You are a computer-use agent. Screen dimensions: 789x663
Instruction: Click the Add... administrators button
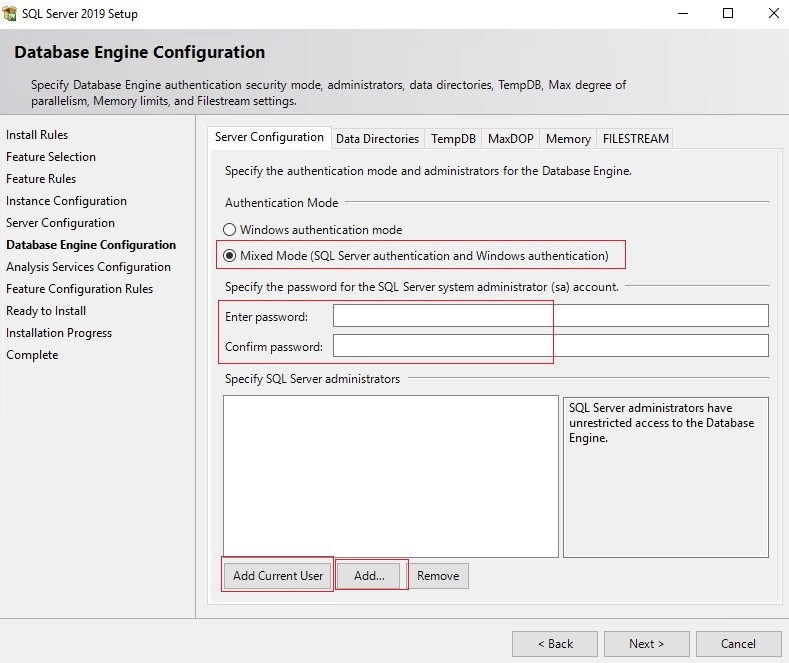coord(369,575)
